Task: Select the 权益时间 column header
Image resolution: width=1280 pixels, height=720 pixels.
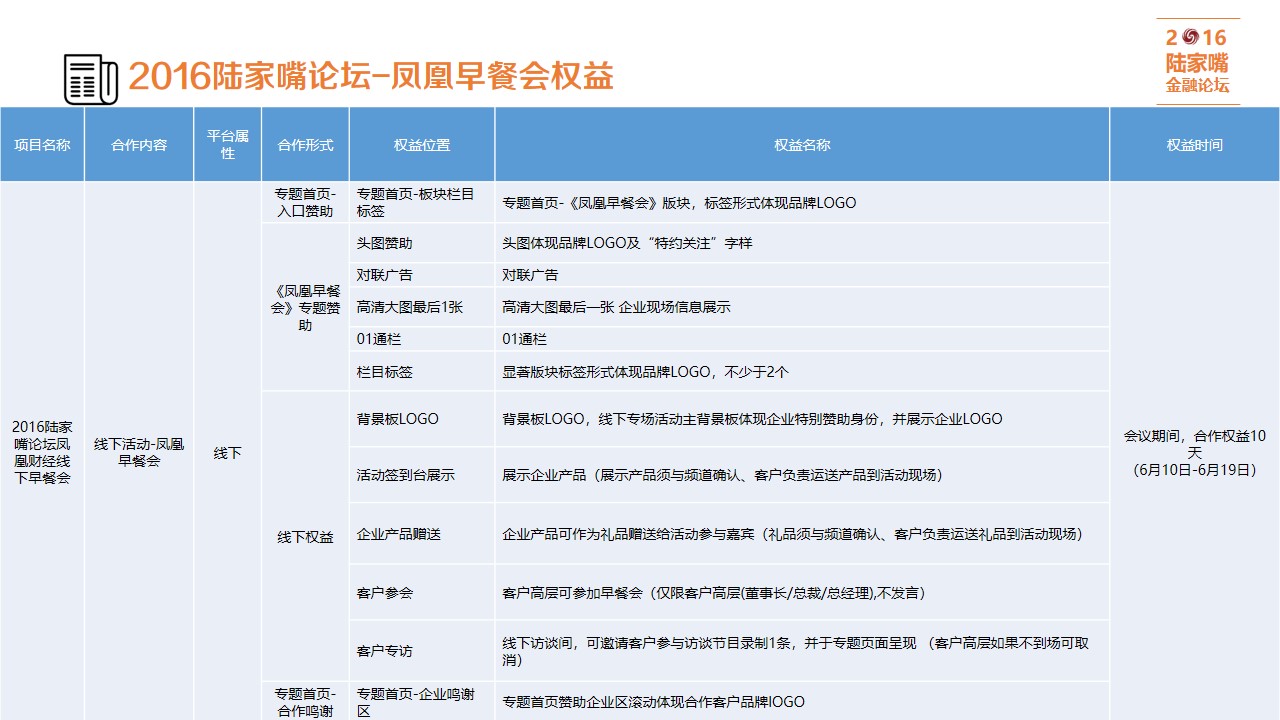Action: point(1194,145)
